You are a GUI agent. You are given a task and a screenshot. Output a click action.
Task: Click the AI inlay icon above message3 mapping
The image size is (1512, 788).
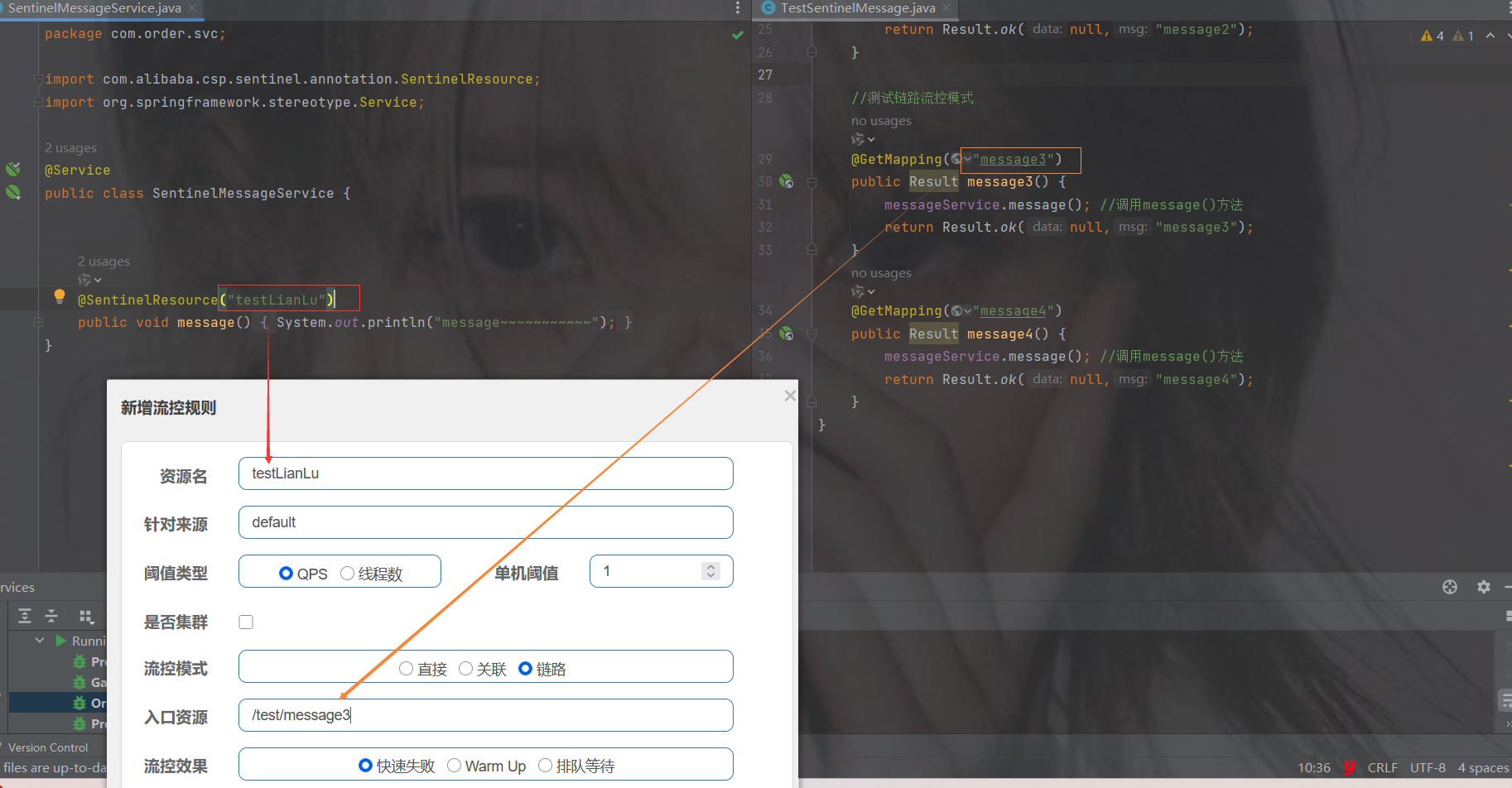pos(858,139)
